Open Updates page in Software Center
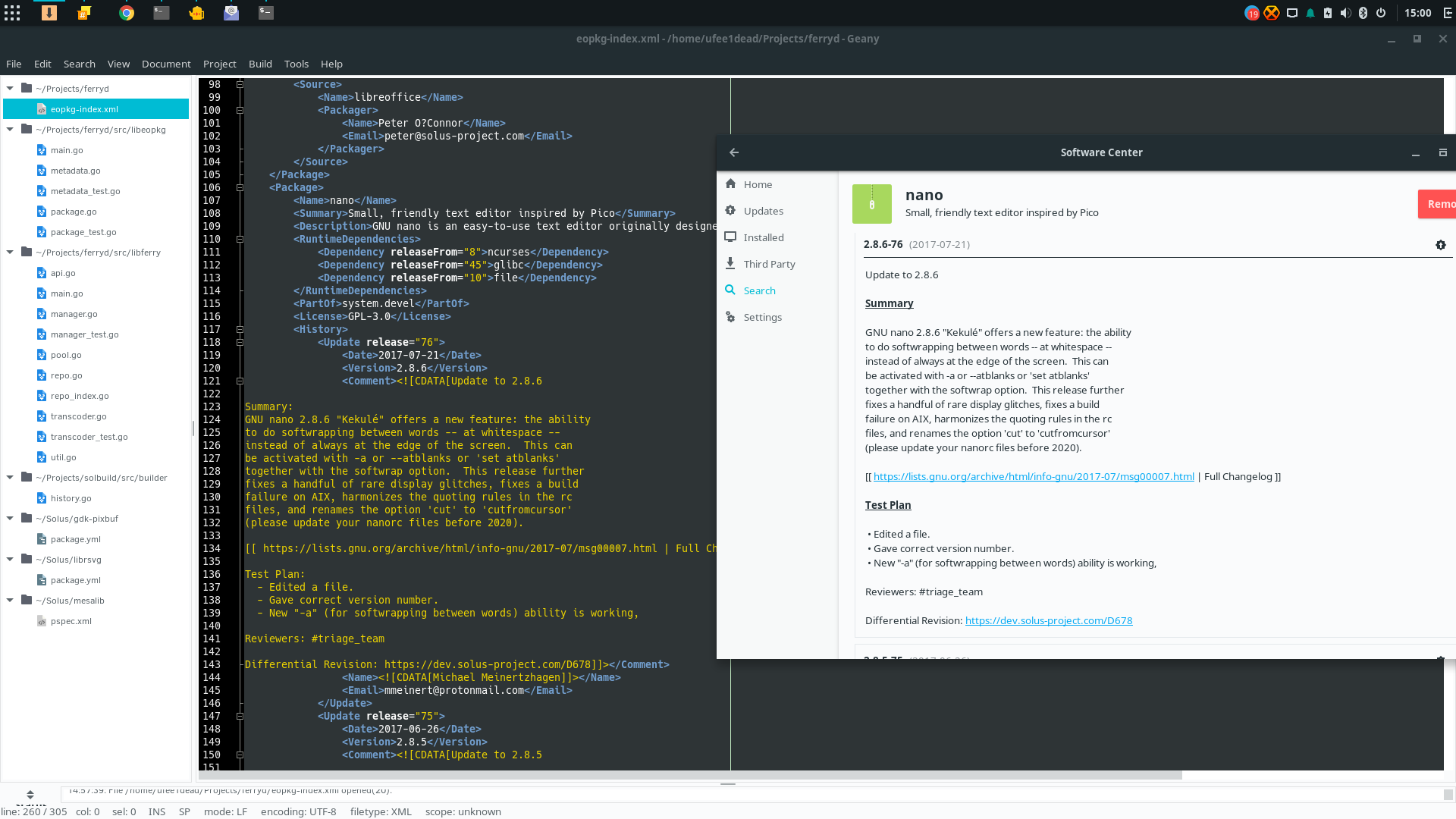The width and height of the screenshot is (1456, 819). [764, 211]
